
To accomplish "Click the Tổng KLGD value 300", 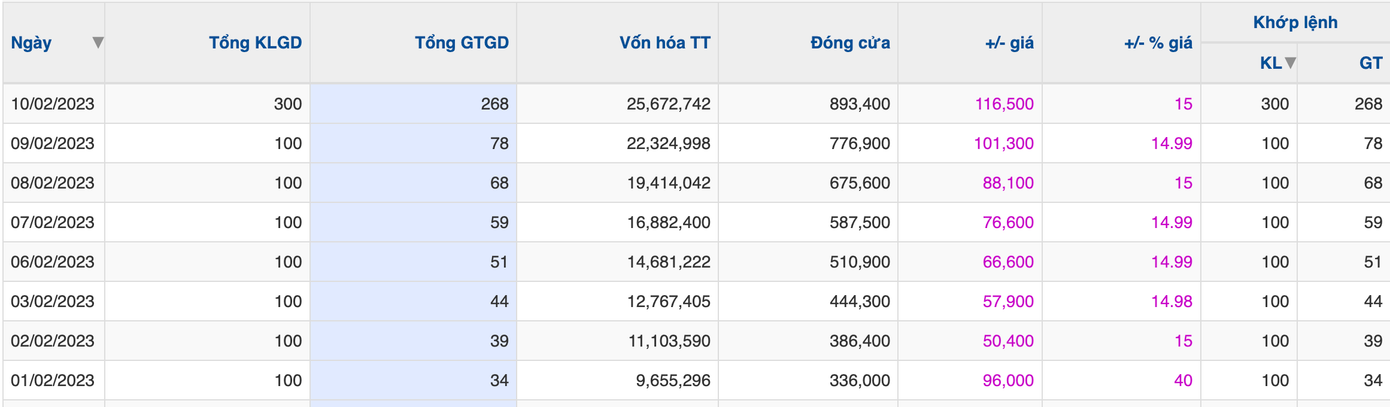I will tap(288, 104).
